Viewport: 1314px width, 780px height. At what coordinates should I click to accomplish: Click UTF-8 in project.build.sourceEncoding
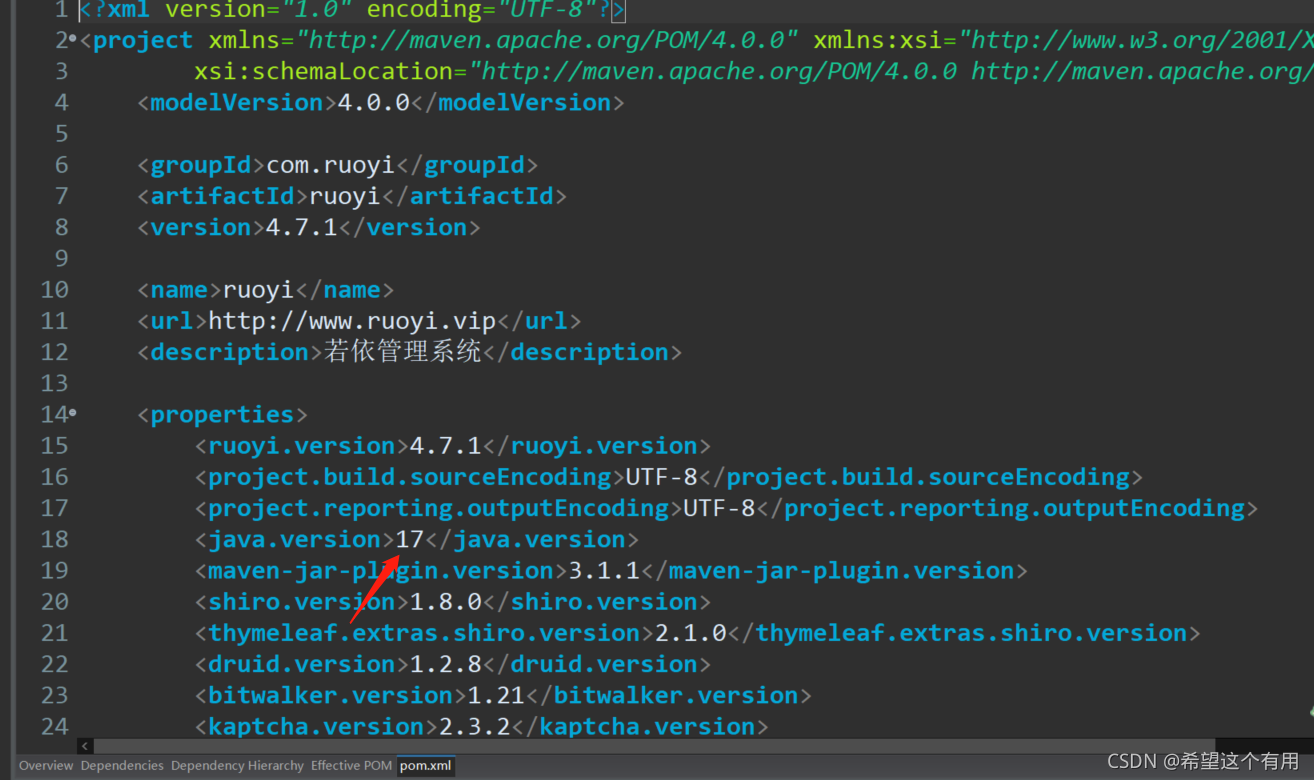tap(662, 477)
